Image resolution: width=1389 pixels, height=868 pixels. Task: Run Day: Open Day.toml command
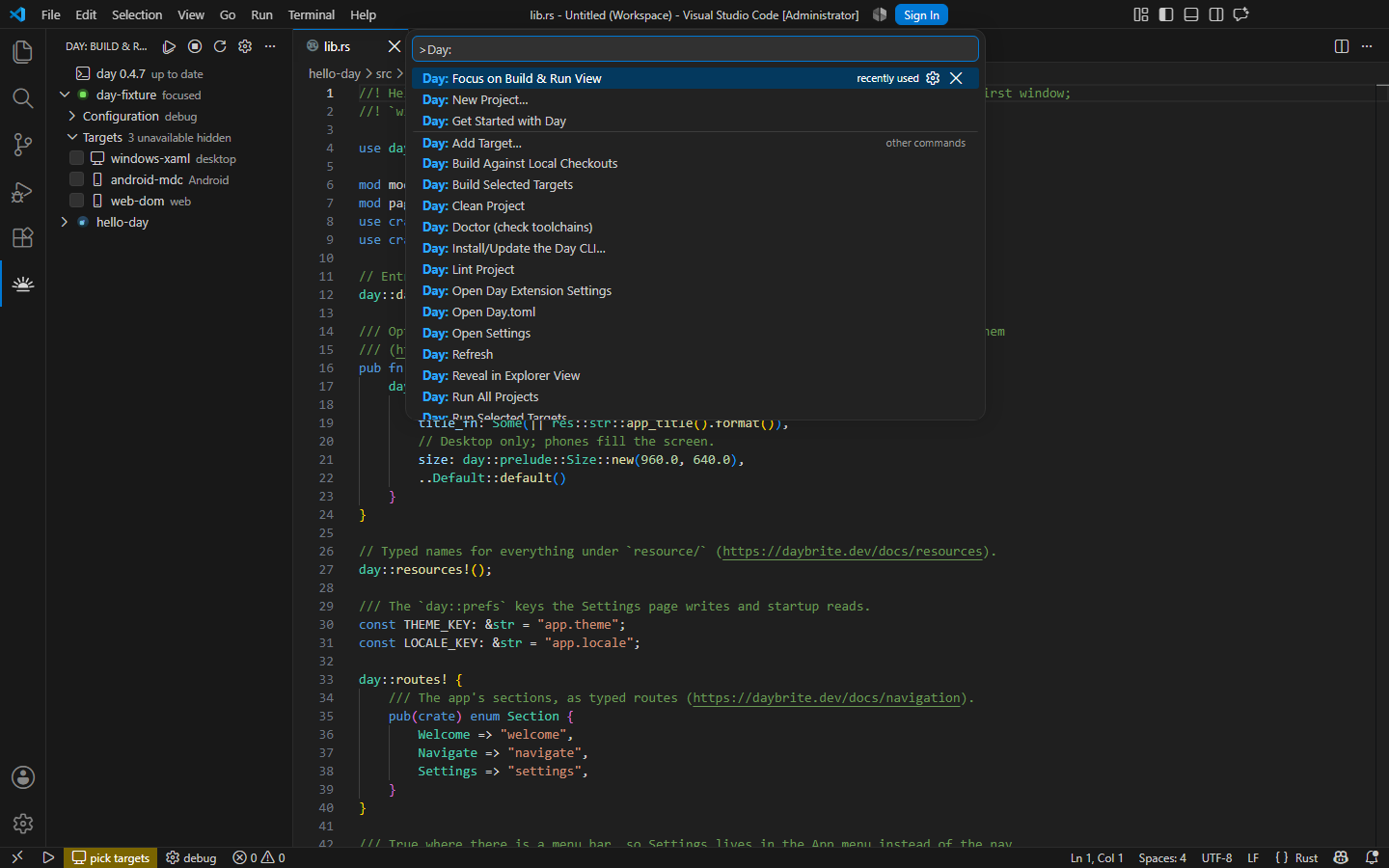coord(695,312)
